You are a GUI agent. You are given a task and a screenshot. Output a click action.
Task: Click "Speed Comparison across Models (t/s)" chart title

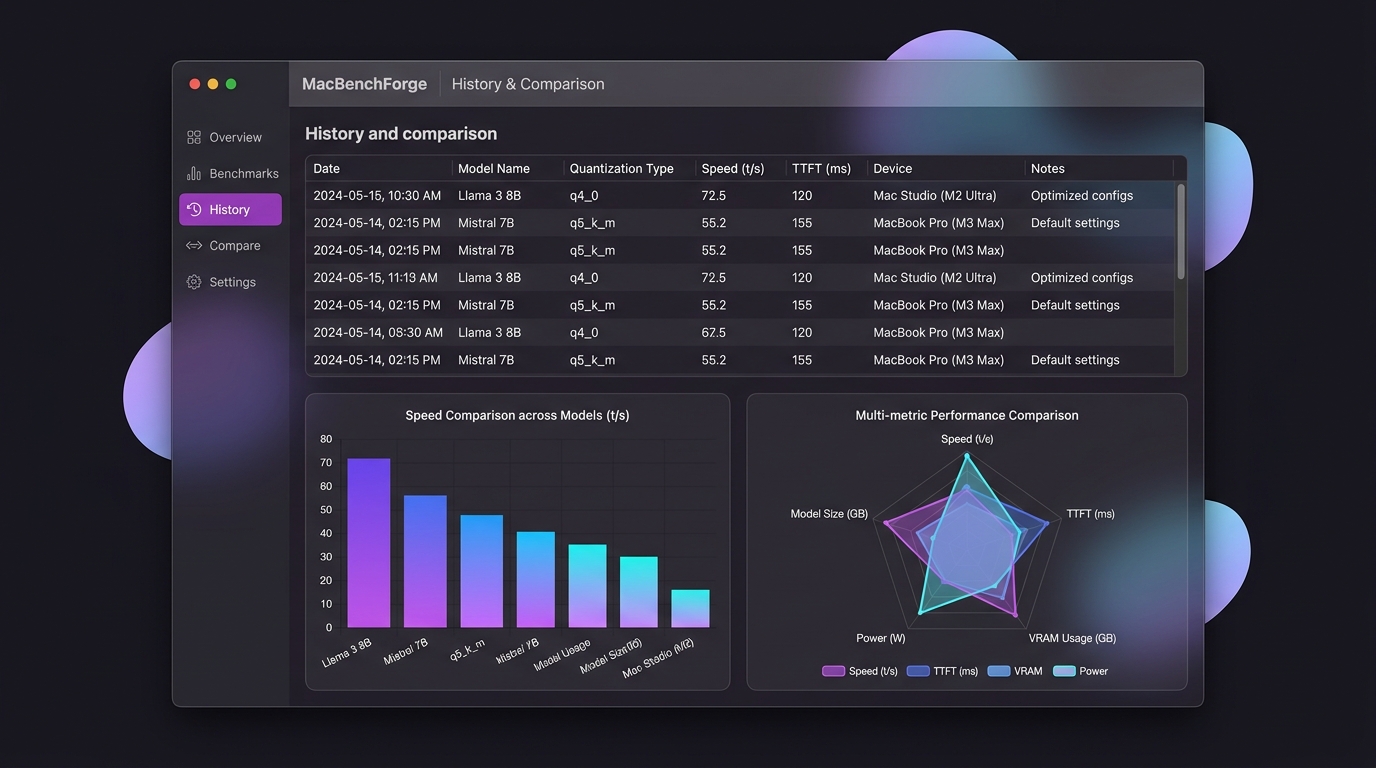click(517, 415)
